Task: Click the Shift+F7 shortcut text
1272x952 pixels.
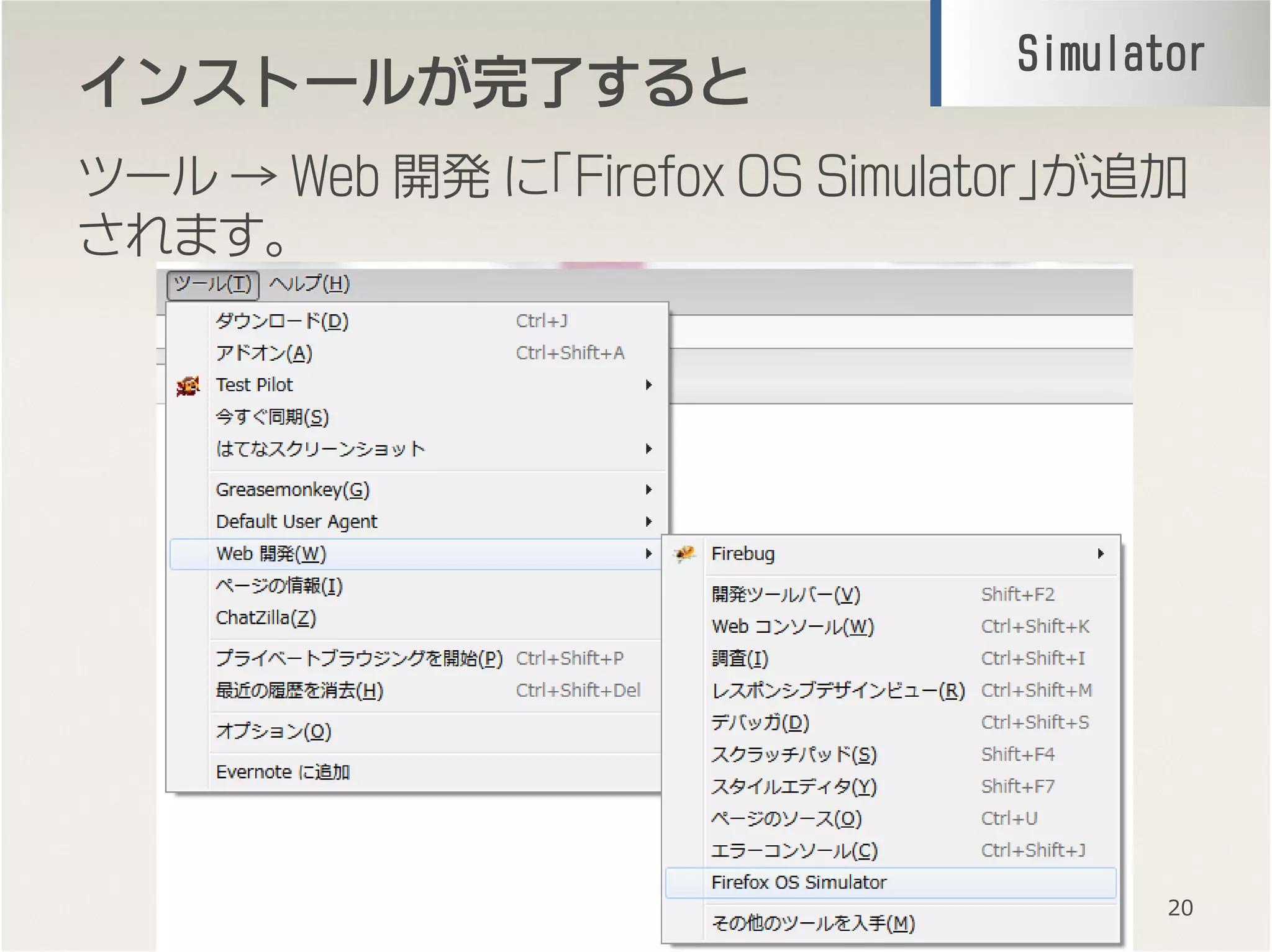Action: point(1018,786)
